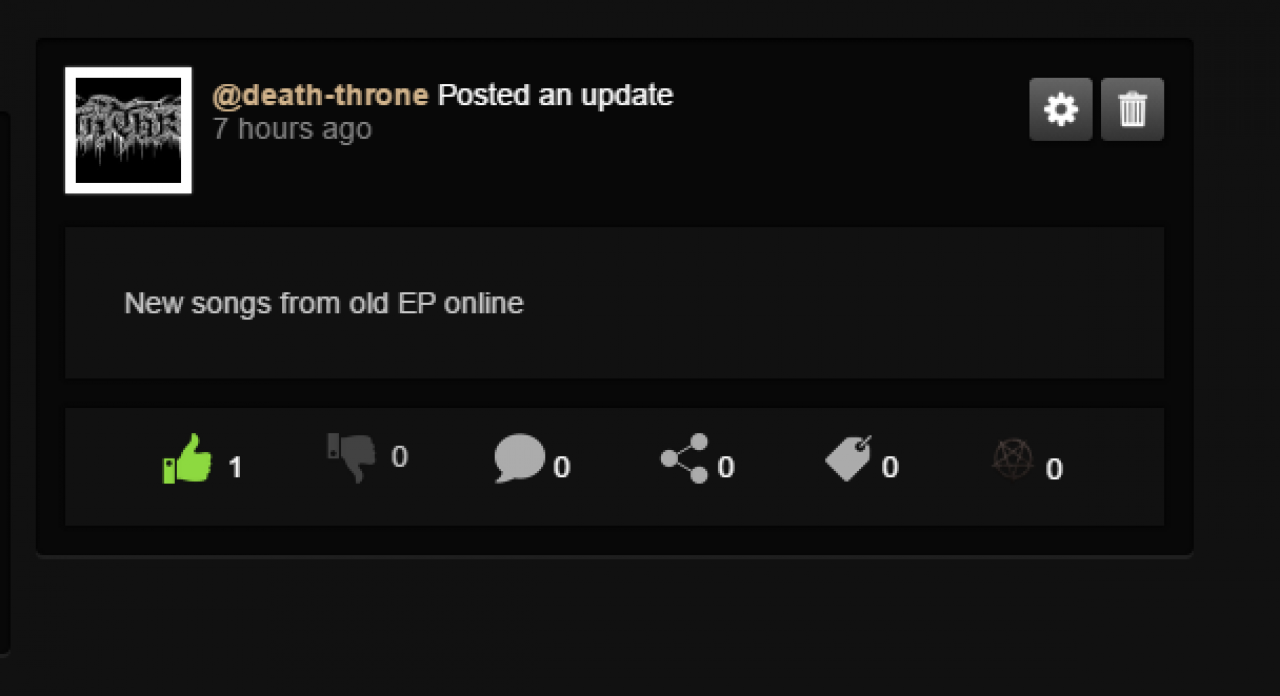Delete the update with the trash button
The image size is (1280, 696).
point(1132,109)
